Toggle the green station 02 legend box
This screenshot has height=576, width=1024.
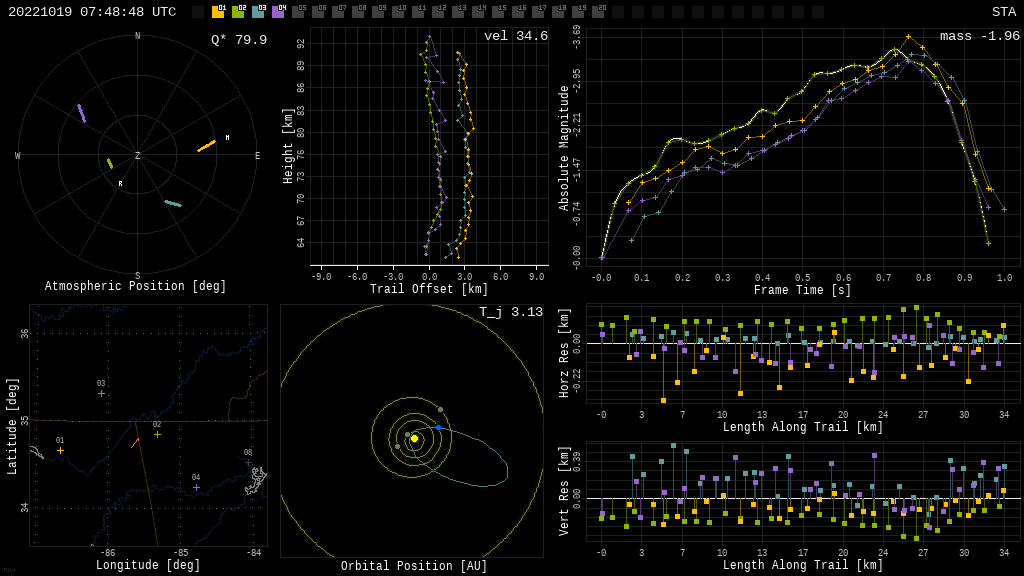coord(238,12)
